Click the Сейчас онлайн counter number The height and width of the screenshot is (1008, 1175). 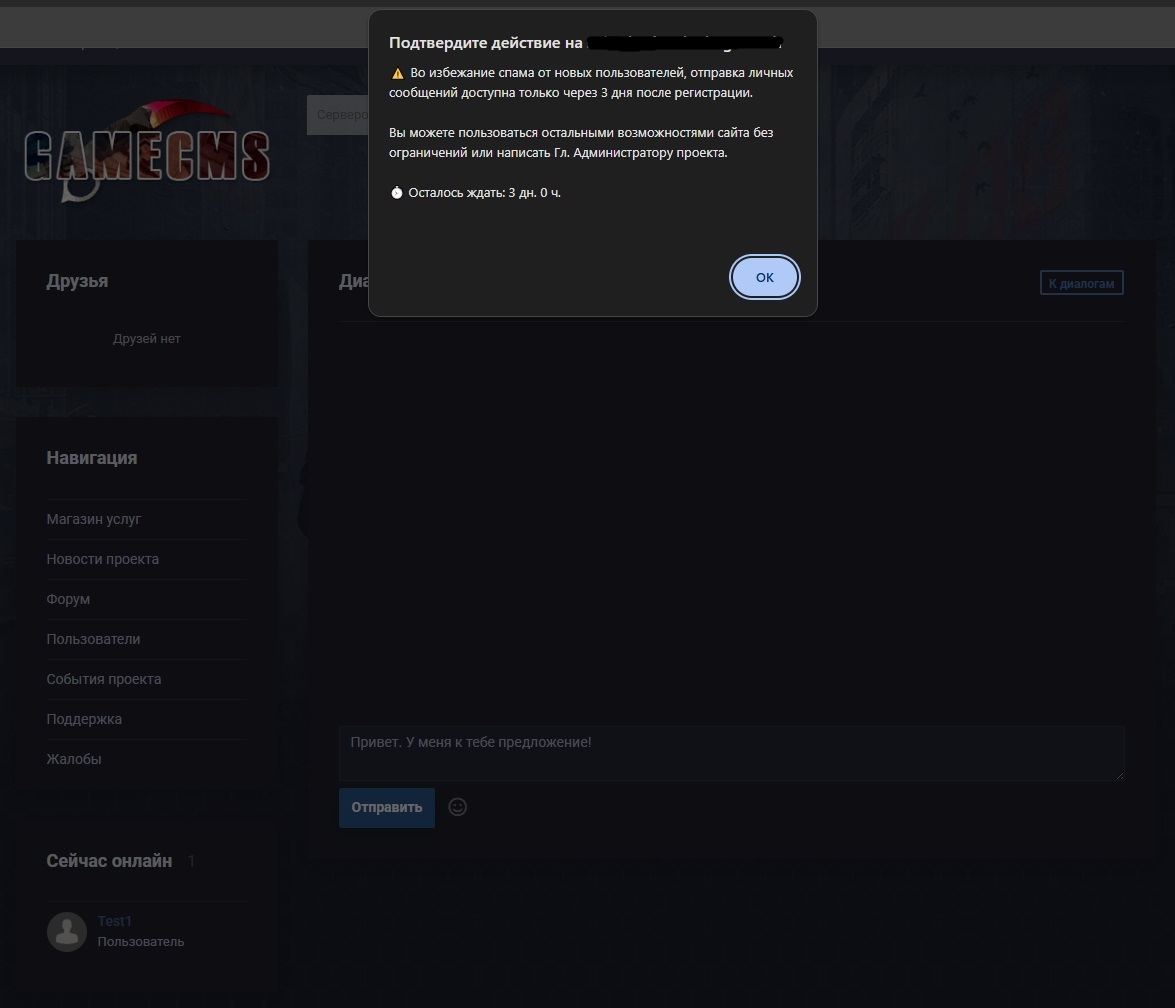pos(191,861)
